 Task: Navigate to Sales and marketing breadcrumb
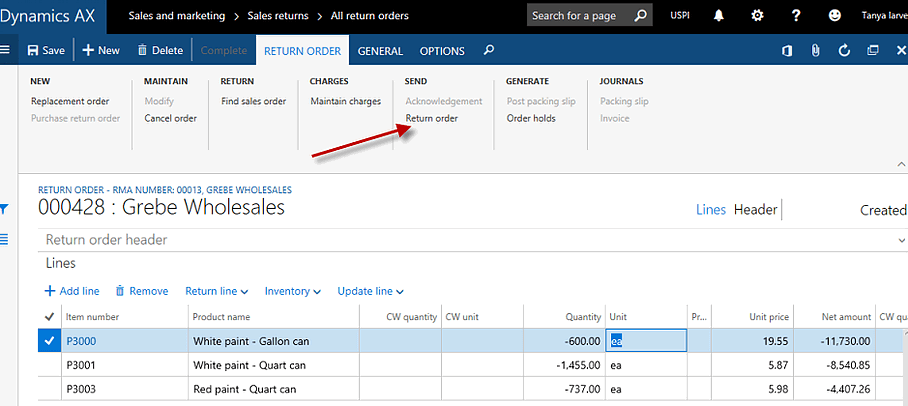click(177, 16)
